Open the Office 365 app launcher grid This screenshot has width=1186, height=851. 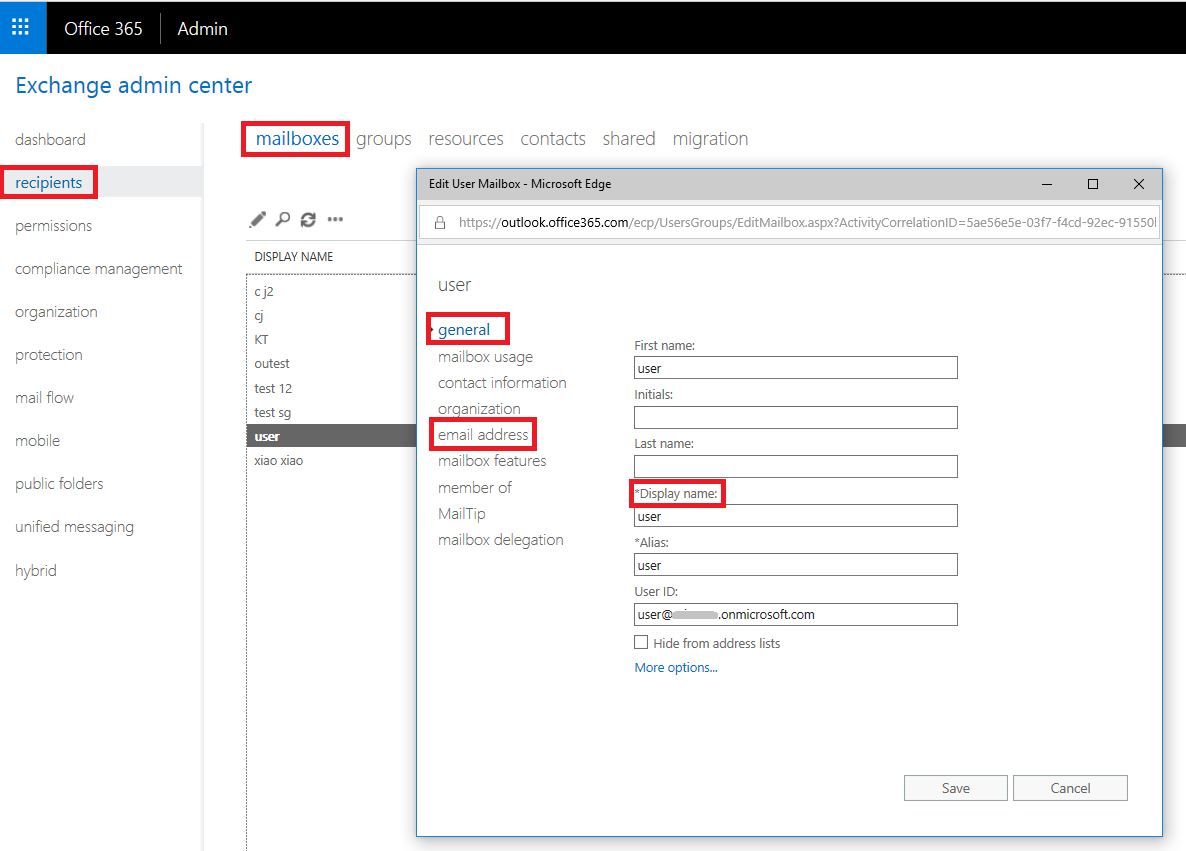click(x=20, y=28)
